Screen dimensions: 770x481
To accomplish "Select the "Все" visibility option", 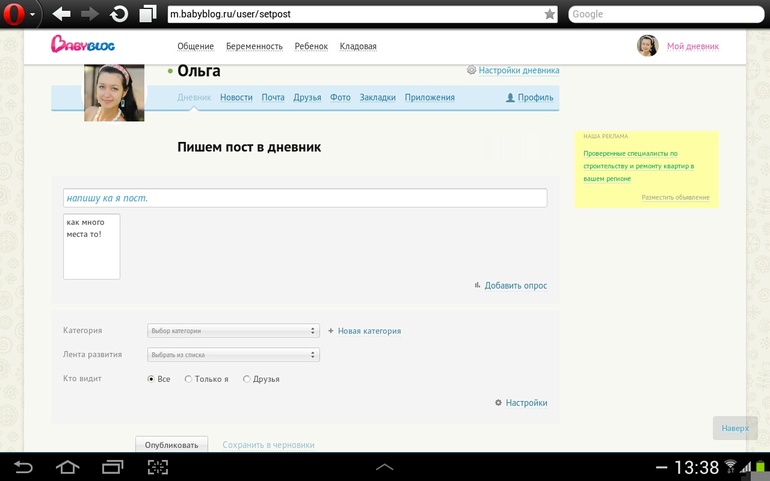I will click(151, 379).
